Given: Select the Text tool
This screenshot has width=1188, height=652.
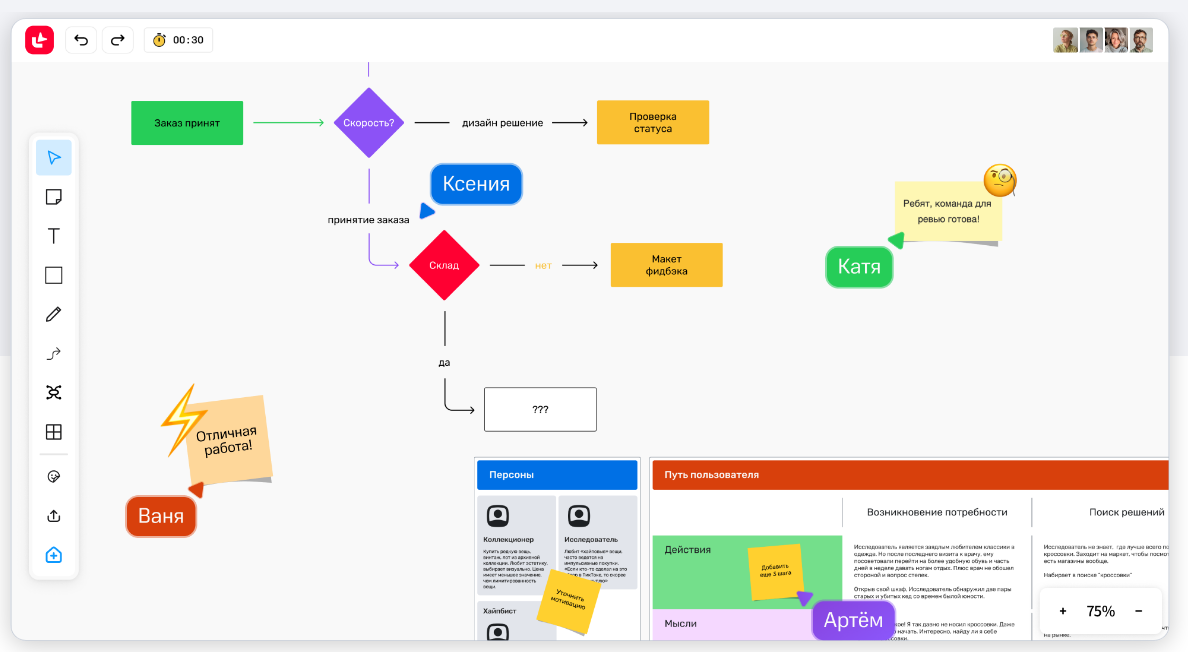Looking at the screenshot, I should click(54, 236).
